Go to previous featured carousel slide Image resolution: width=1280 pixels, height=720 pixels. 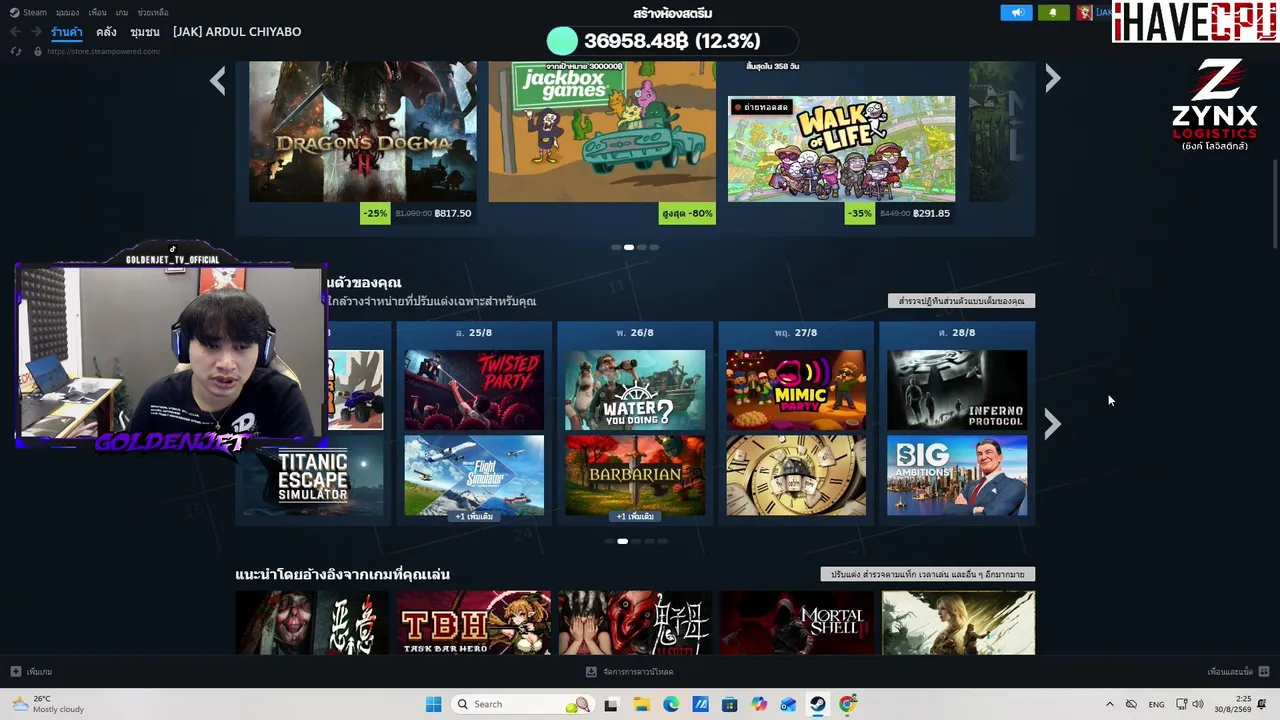[218, 80]
